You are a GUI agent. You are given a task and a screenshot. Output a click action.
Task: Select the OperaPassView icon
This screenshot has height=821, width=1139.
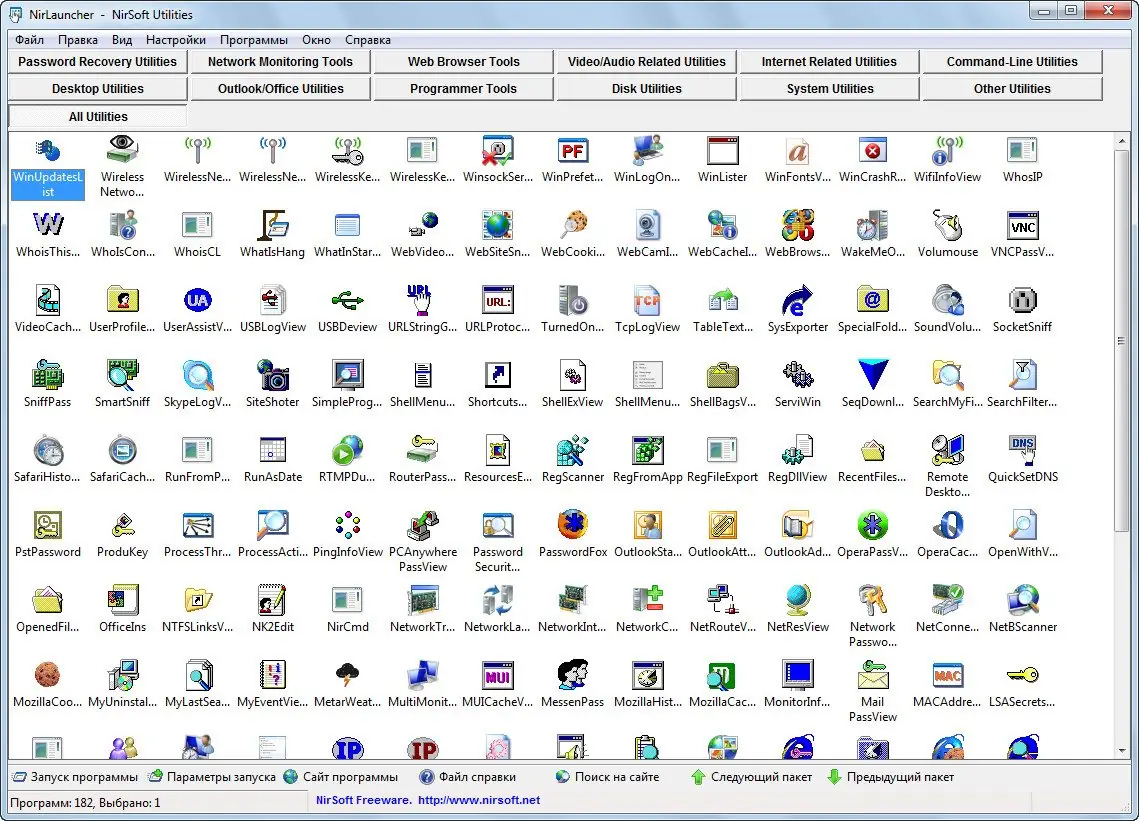[x=872, y=525]
